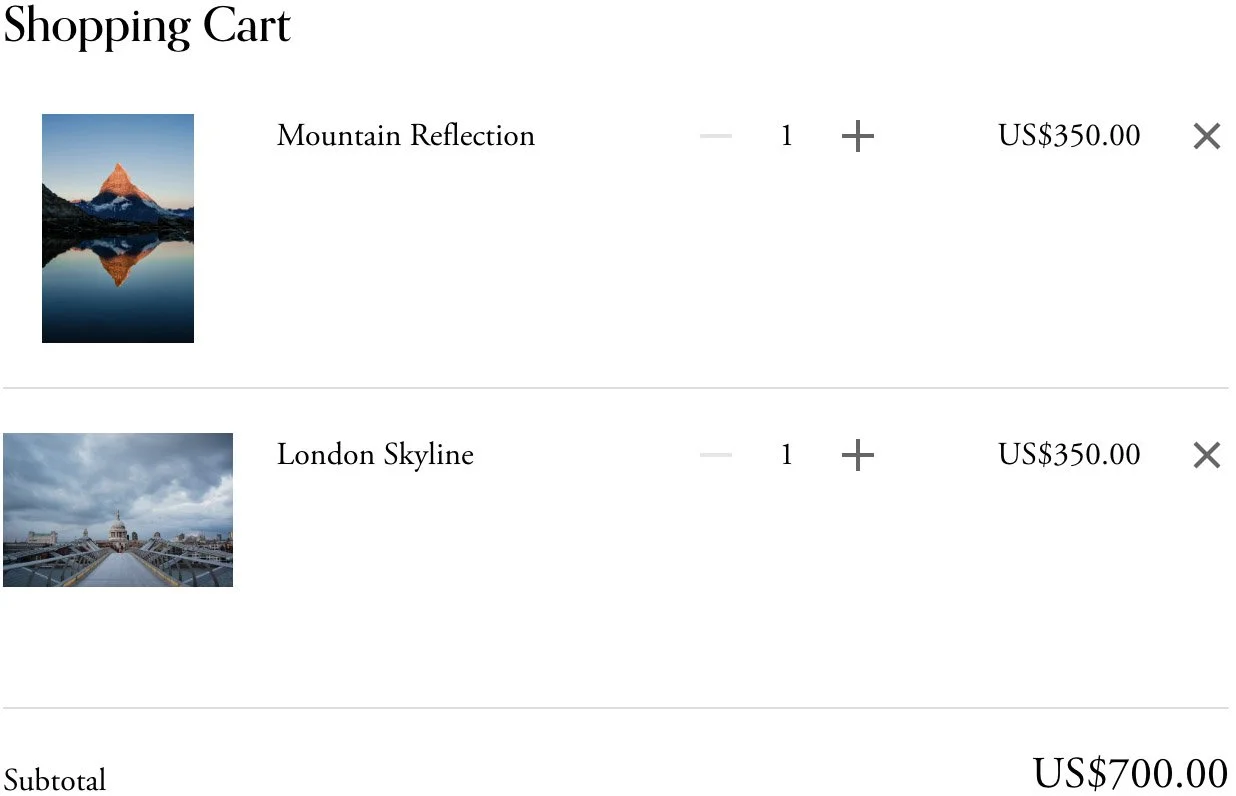Click the Subtotal label
Image resolution: width=1236 pixels, height=796 pixels.
pos(55,779)
